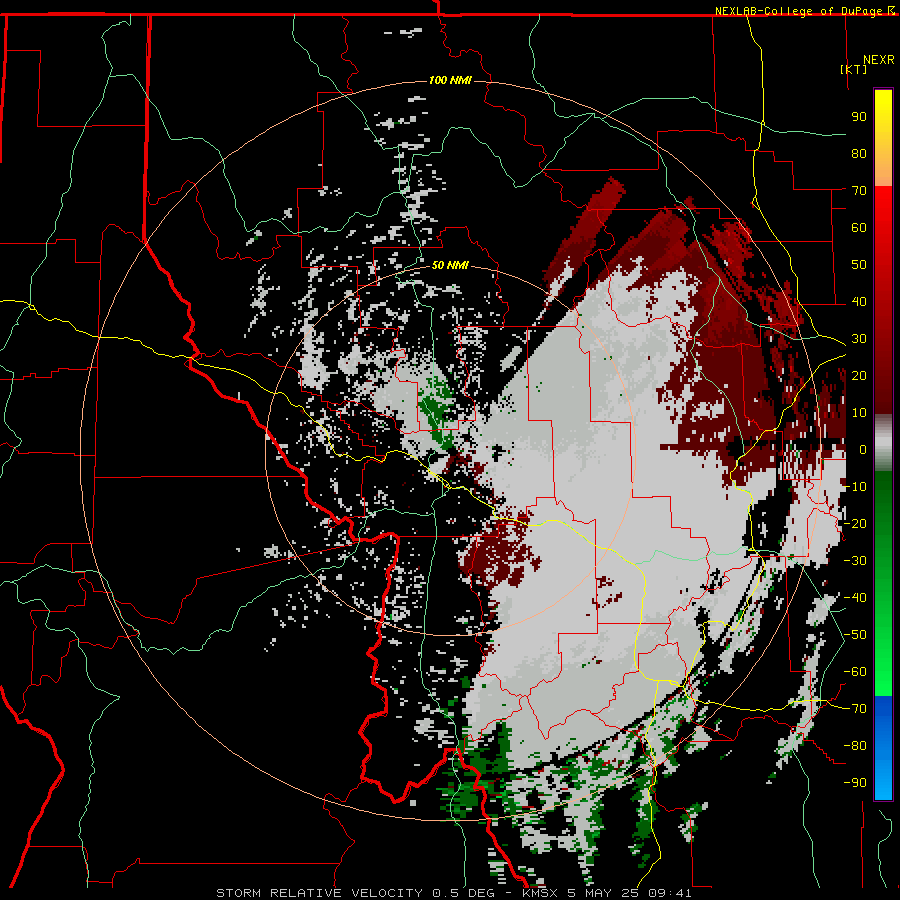Select the -40 scale value
Viewport: 900px width, 900px height.
pyautogui.click(x=855, y=598)
